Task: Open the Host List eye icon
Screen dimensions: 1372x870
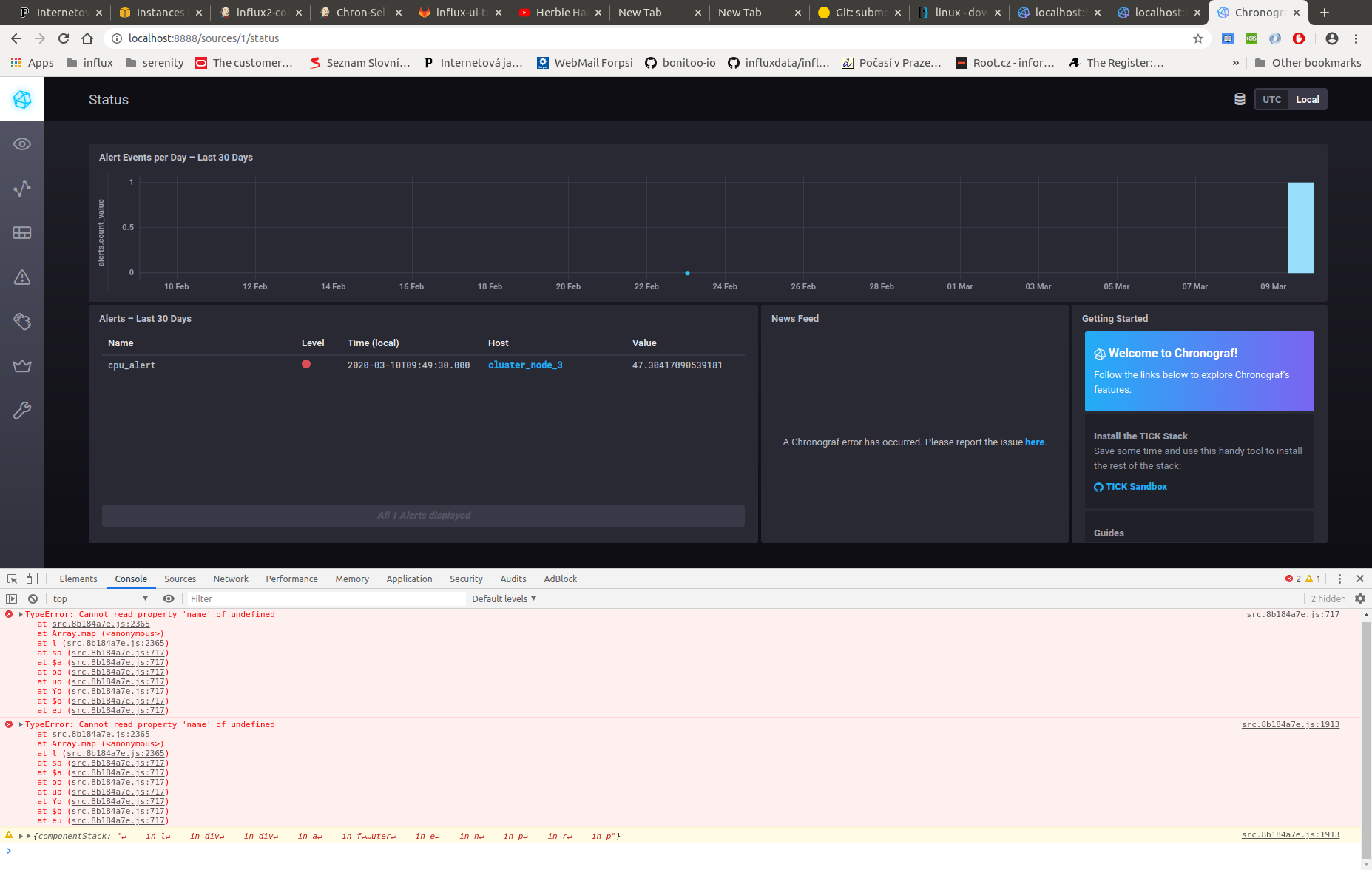Action: (x=22, y=144)
